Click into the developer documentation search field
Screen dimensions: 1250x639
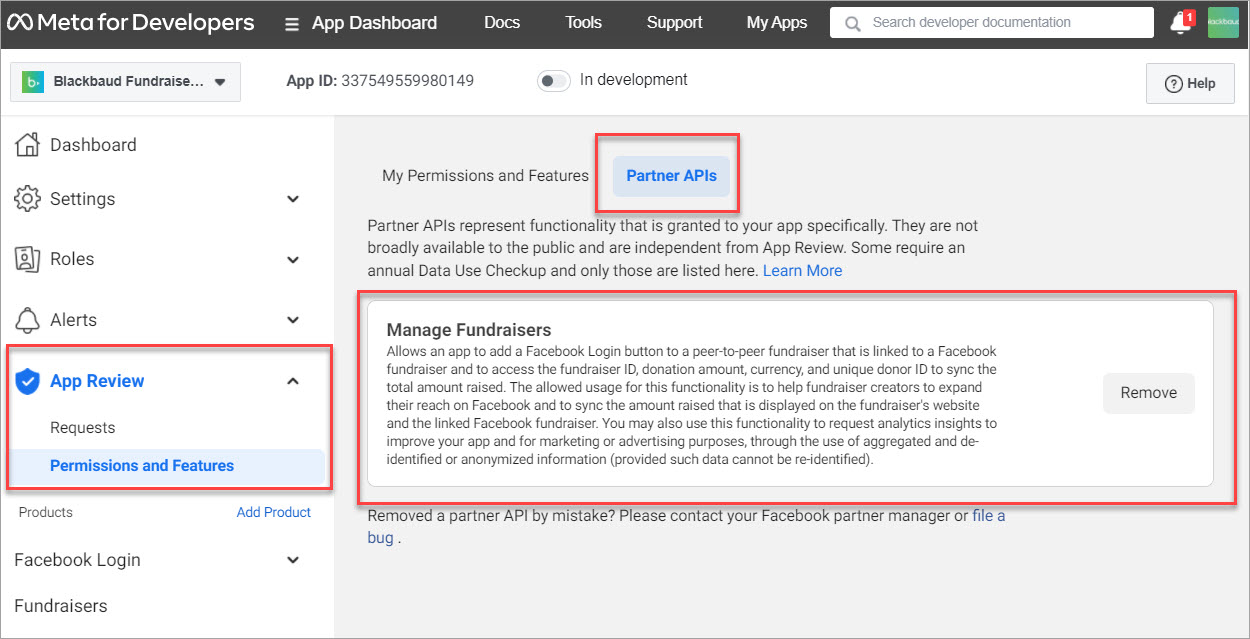(993, 23)
